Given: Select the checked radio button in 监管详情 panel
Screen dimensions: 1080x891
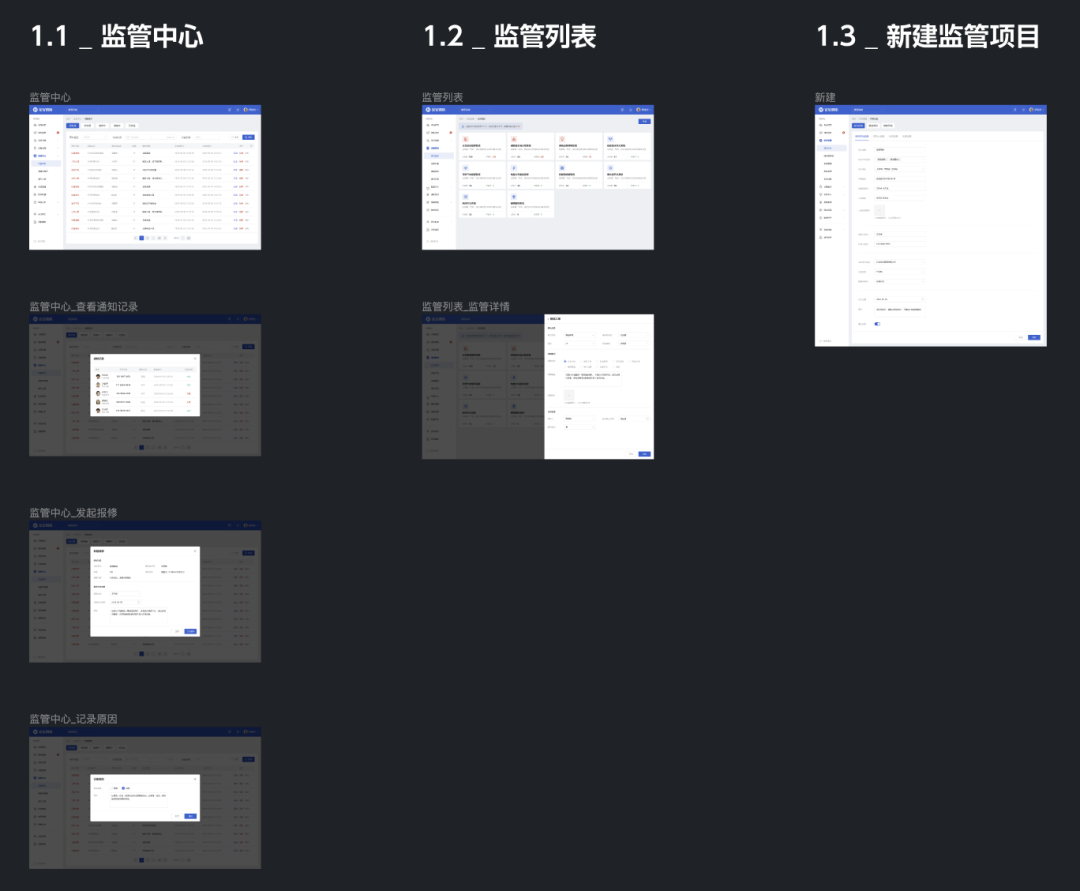Looking at the screenshot, I should coord(564,361).
